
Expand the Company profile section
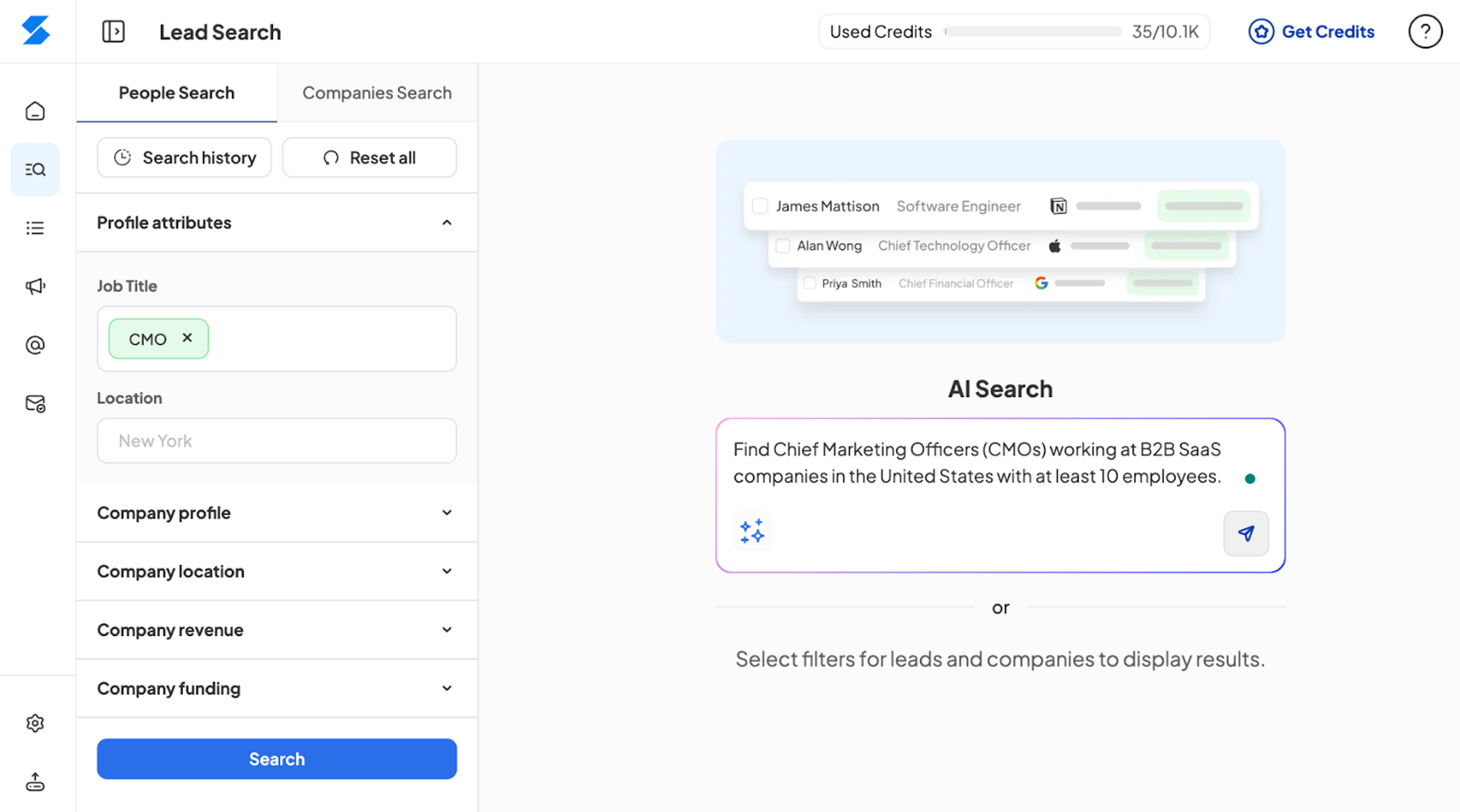(x=447, y=513)
